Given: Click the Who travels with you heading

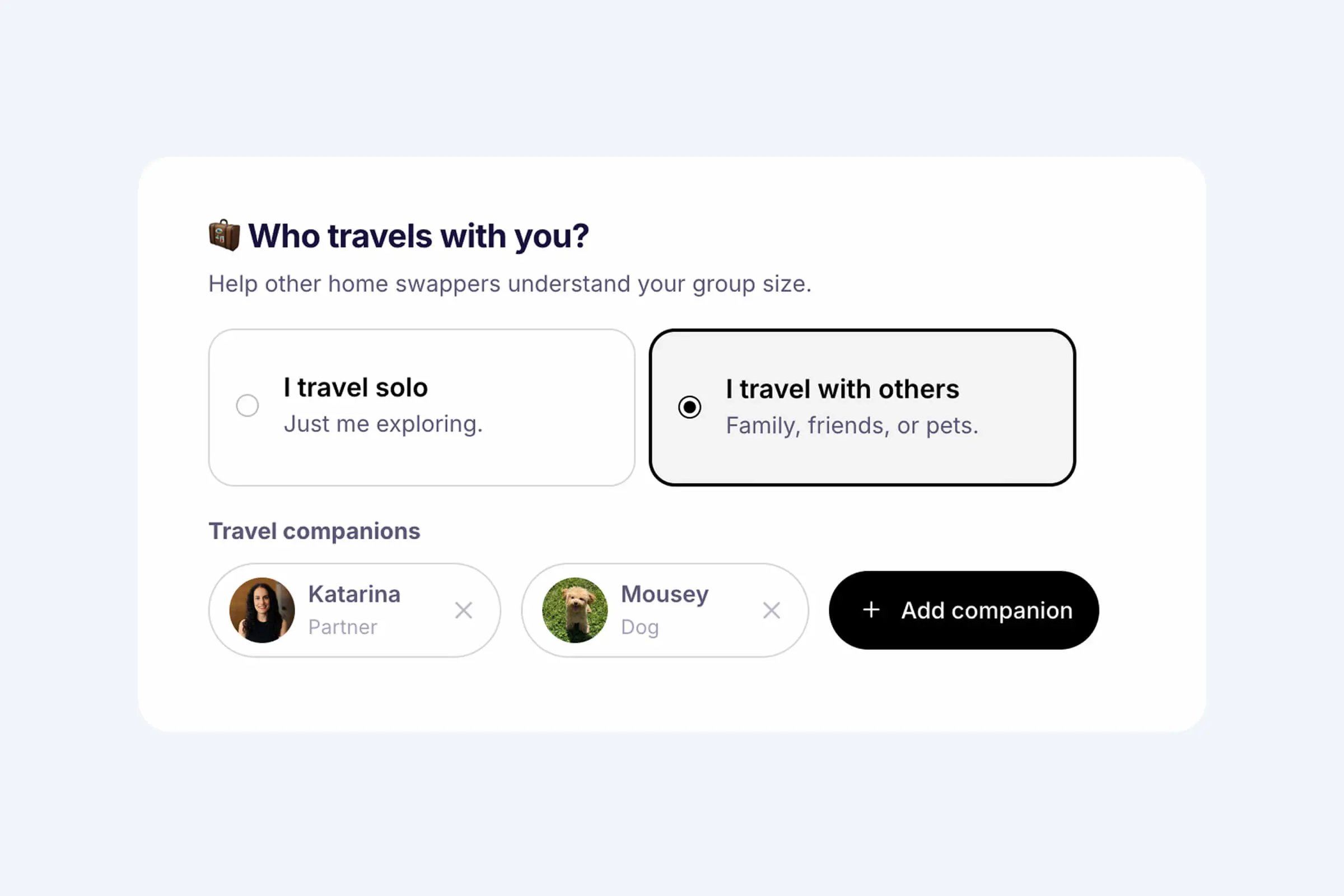Looking at the screenshot, I should coord(418,235).
